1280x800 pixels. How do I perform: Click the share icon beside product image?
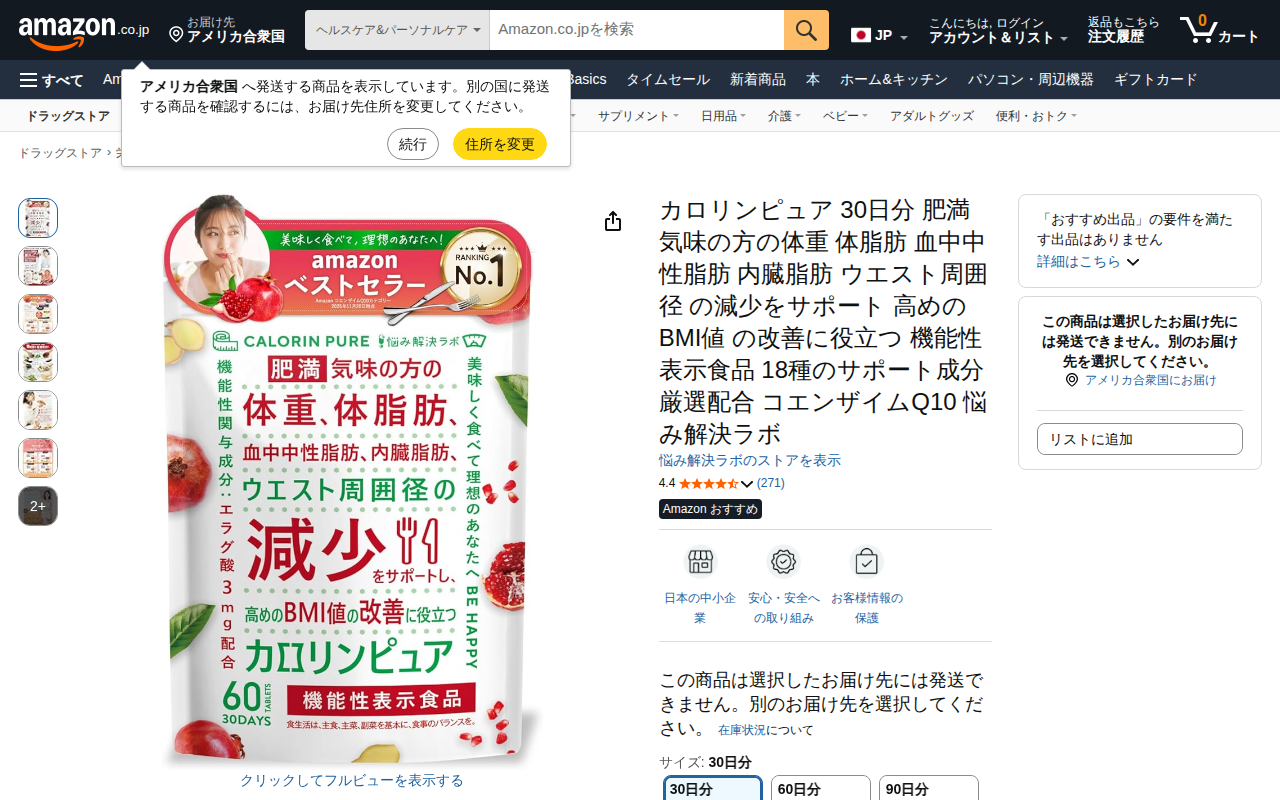click(613, 222)
